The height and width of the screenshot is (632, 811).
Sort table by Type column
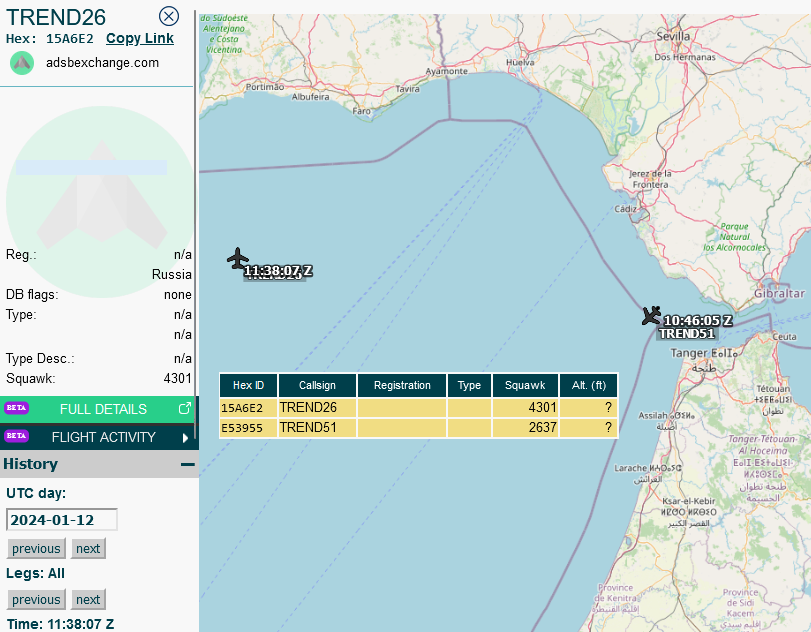tap(469, 385)
